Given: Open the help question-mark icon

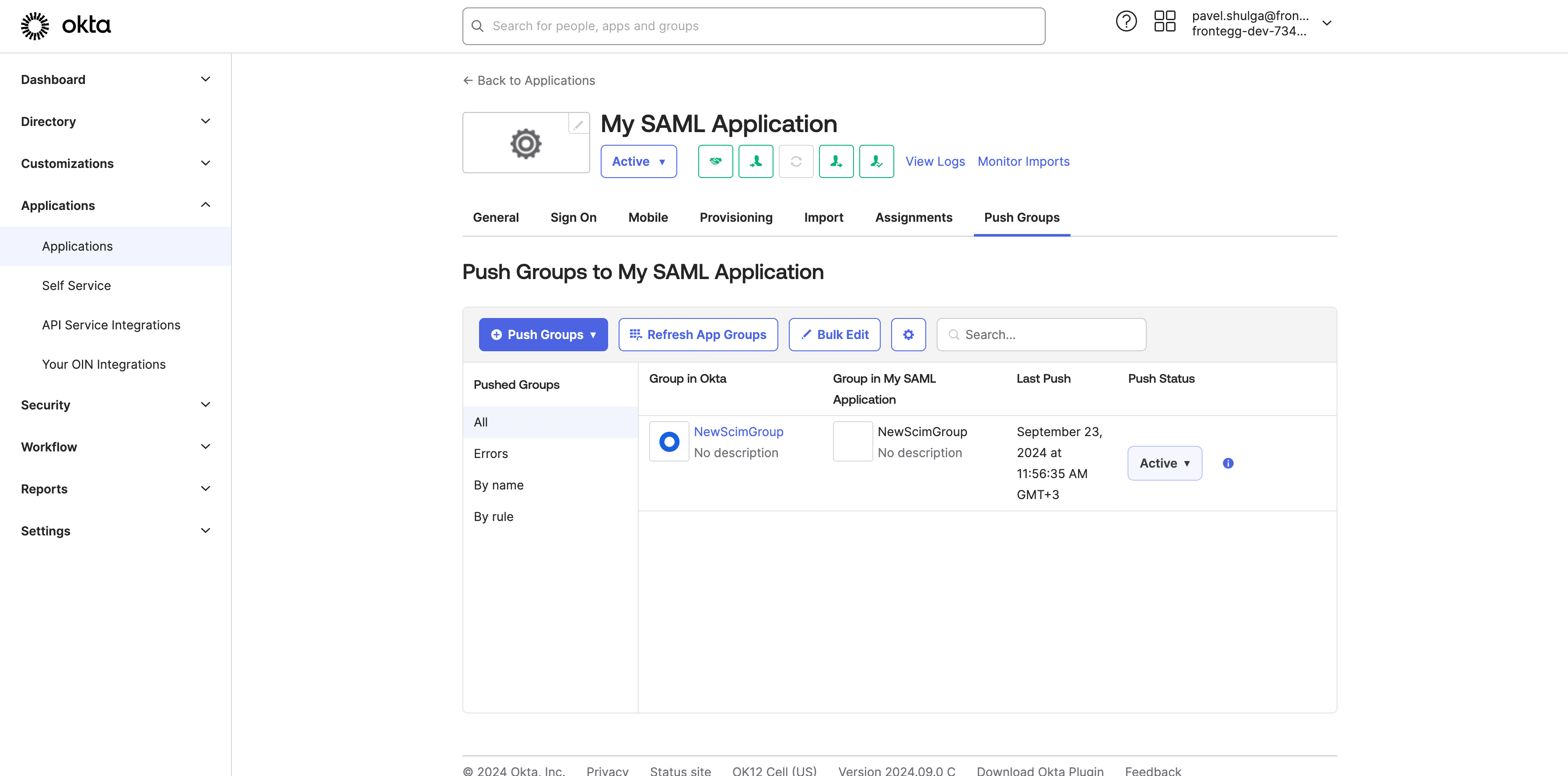Looking at the screenshot, I should tap(1126, 22).
